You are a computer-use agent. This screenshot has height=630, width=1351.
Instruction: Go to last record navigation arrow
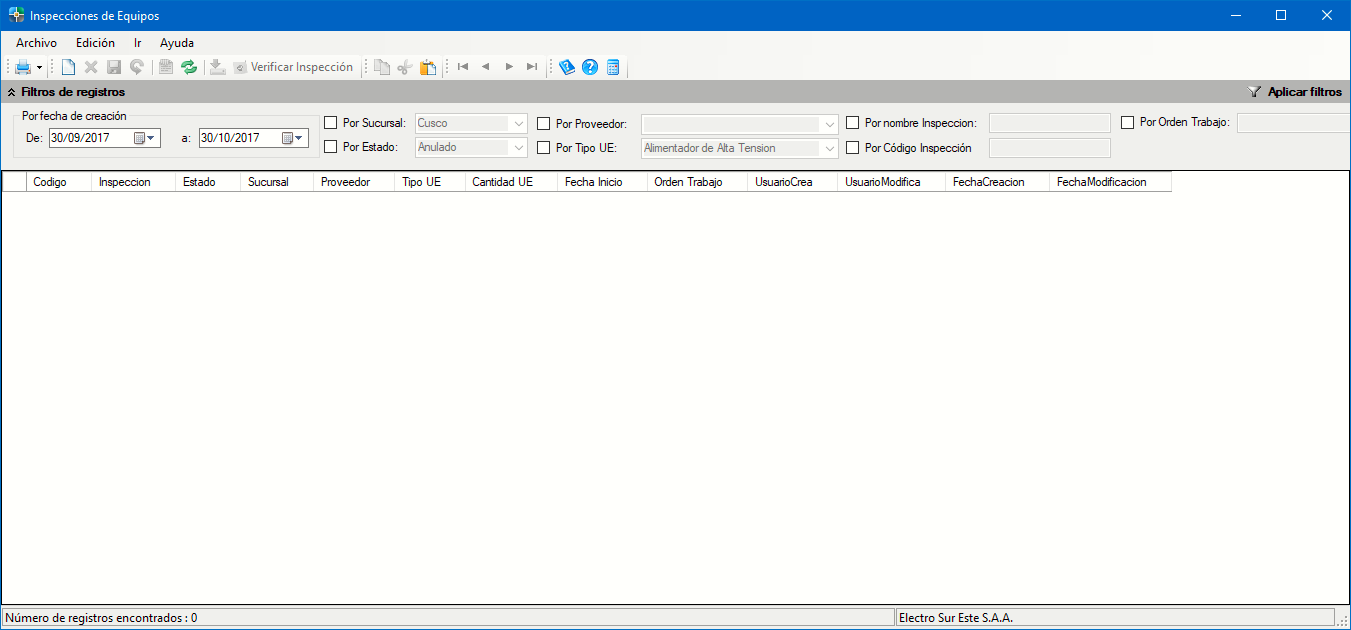click(532, 67)
